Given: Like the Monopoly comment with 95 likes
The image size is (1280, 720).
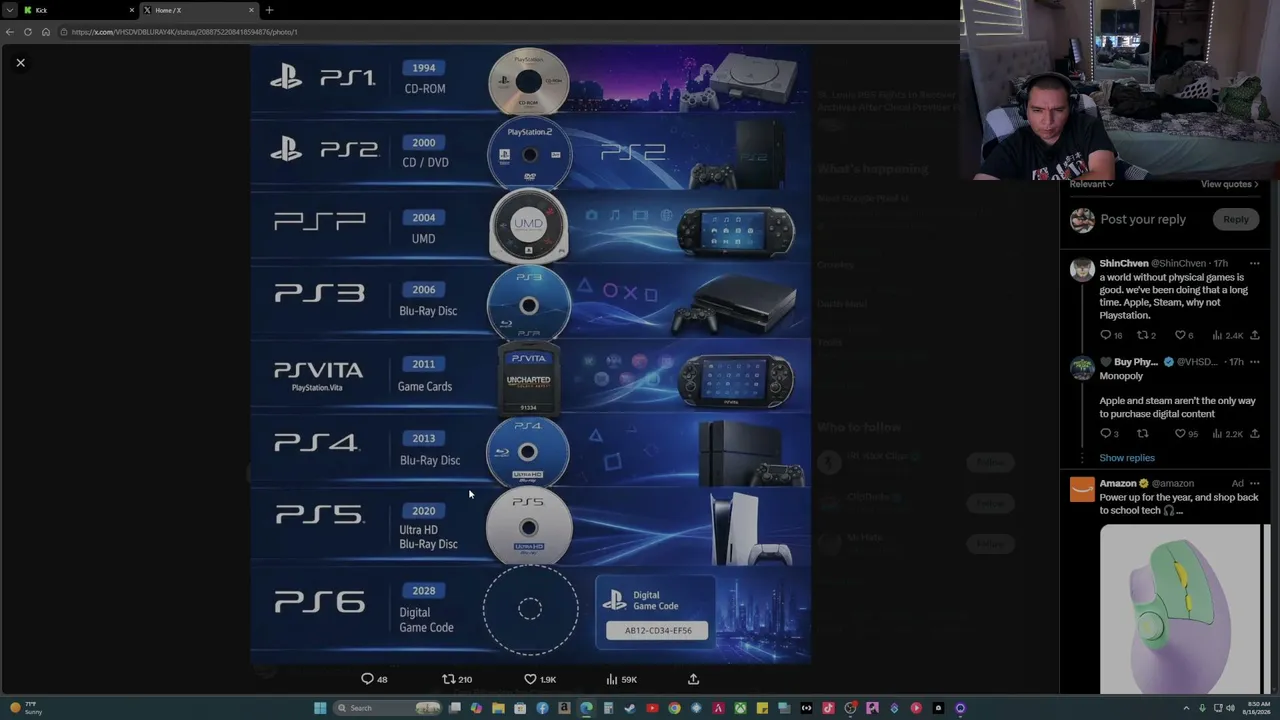Looking at the screenshot, I should pyautogui.click(x=1186, y=434).
